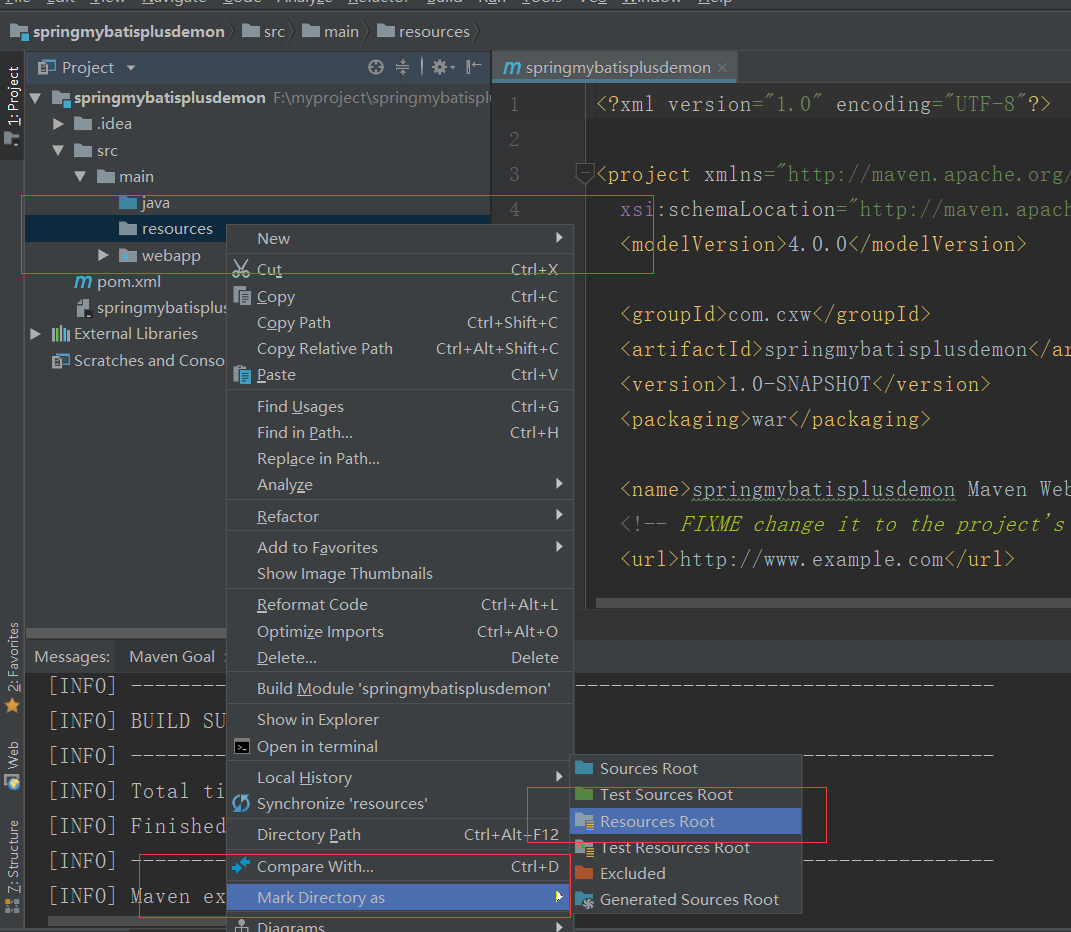Click the Cut scissors icon in context menu

tap(241, 269)
